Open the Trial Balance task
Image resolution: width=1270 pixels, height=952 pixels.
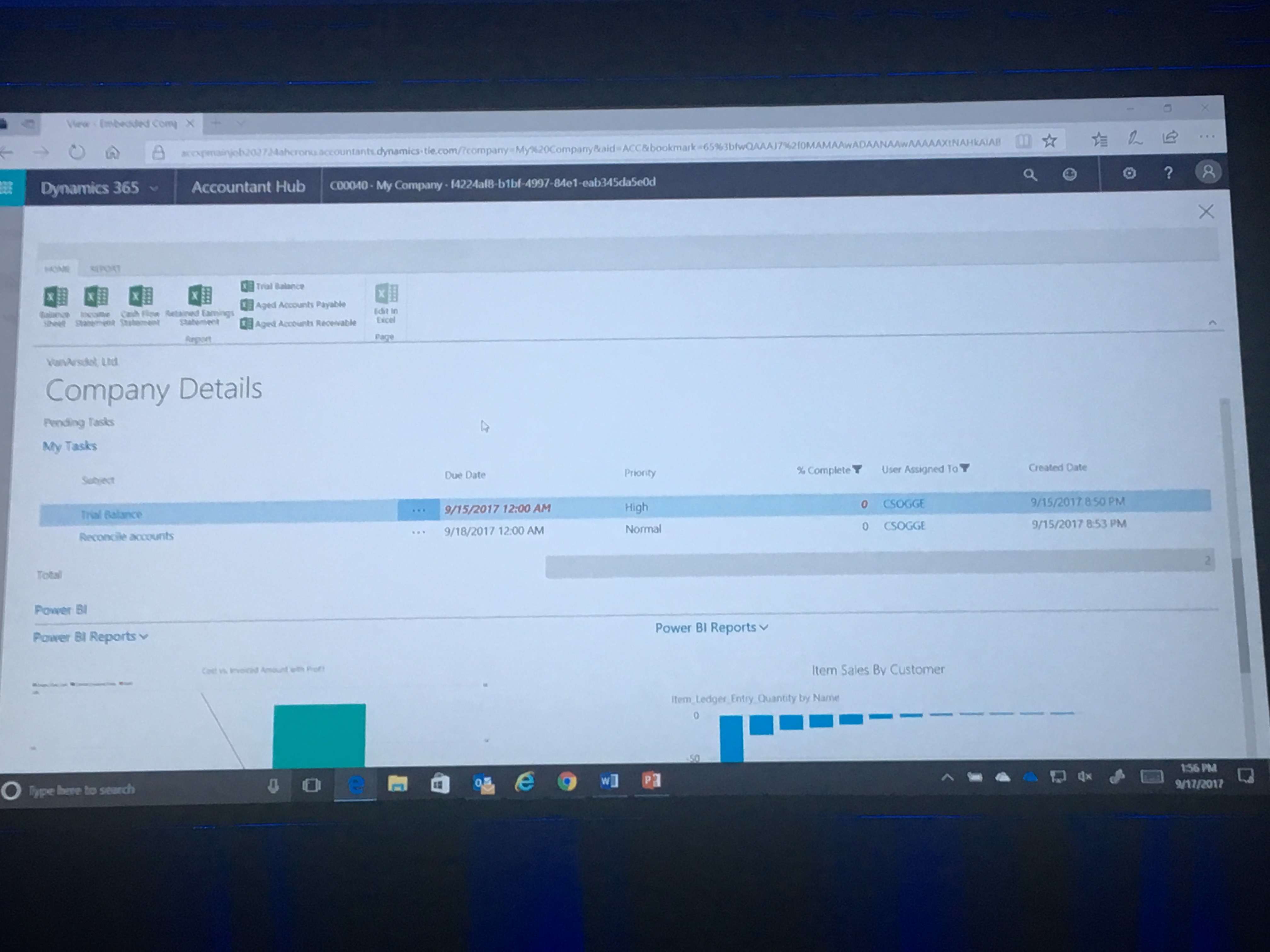pyautogui.click(x=111, y=514)
